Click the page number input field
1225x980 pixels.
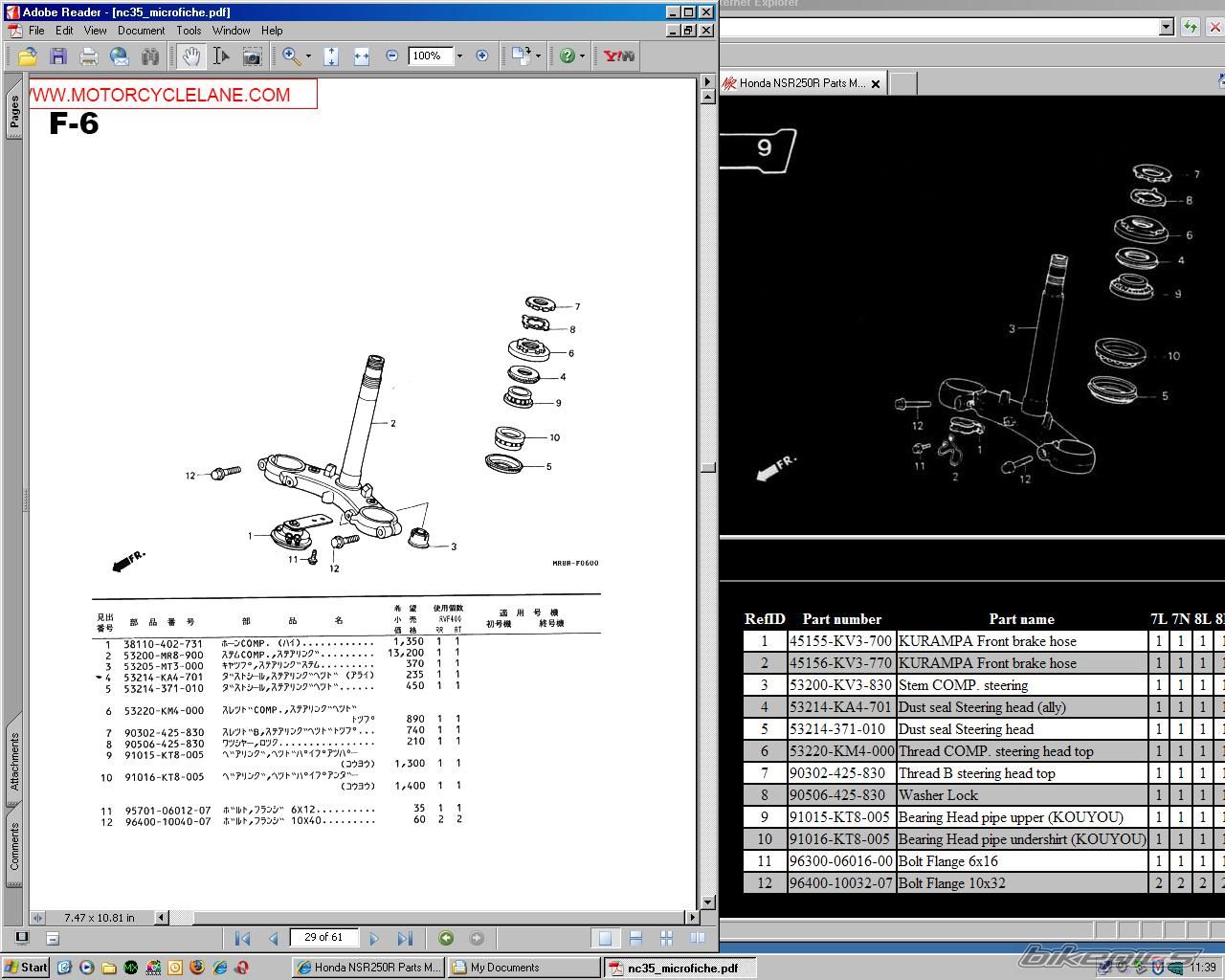[323, 938]
